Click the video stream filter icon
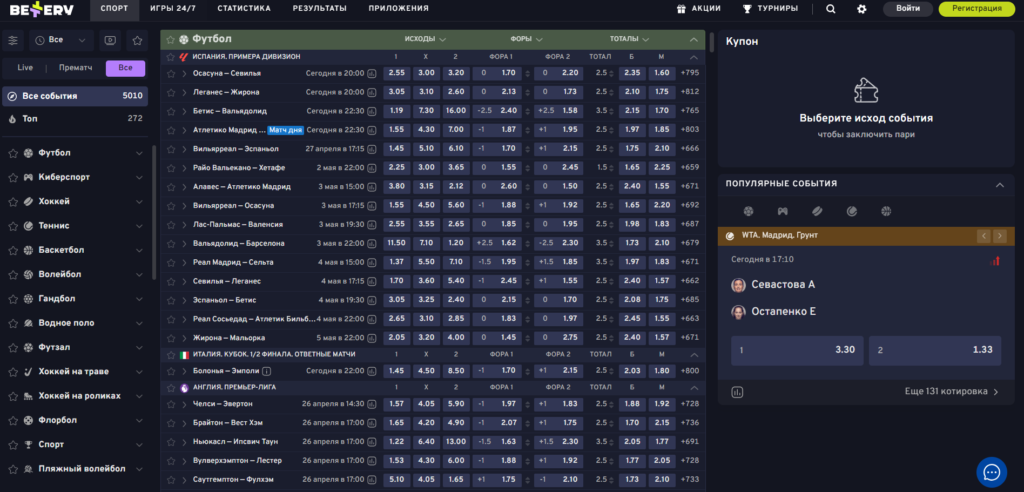The height and width of the screenshot is (492, 1024). pyautogui.click(x=110, y=41)
